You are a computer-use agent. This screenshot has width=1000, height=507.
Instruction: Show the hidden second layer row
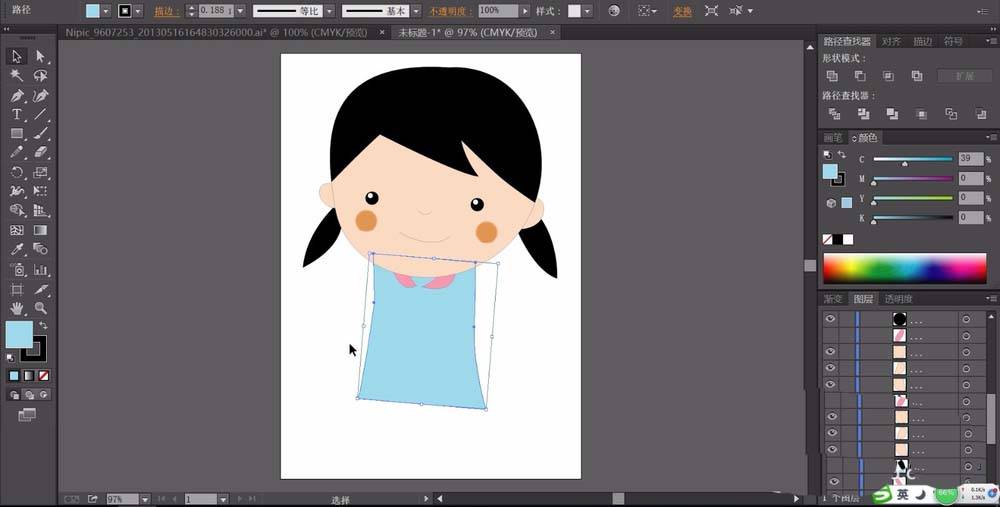click(830, 336)
